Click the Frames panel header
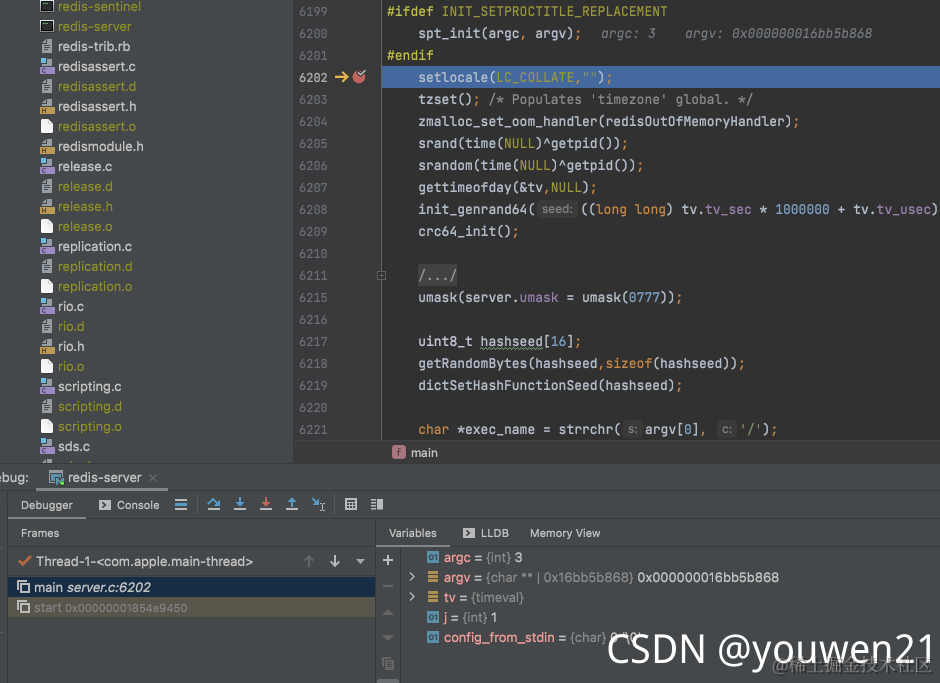This screenshot has height=683, width=940. 40,533
